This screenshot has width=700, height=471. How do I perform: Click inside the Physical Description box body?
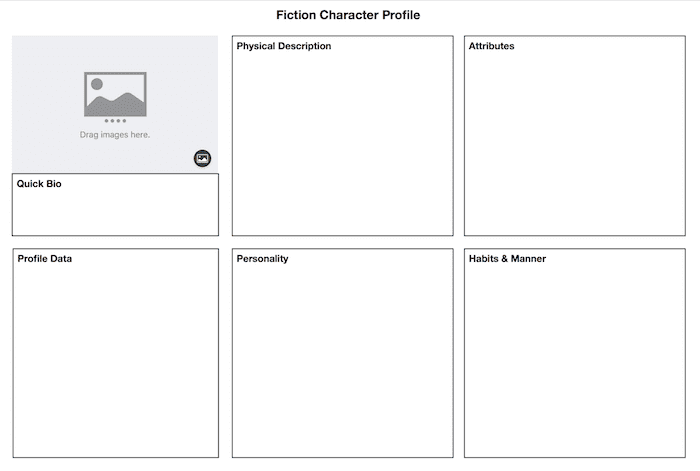pos(342,143)
